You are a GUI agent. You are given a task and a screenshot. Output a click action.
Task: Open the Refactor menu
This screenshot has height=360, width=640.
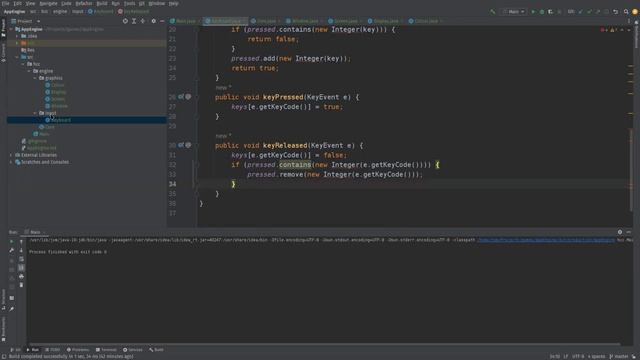84,3
